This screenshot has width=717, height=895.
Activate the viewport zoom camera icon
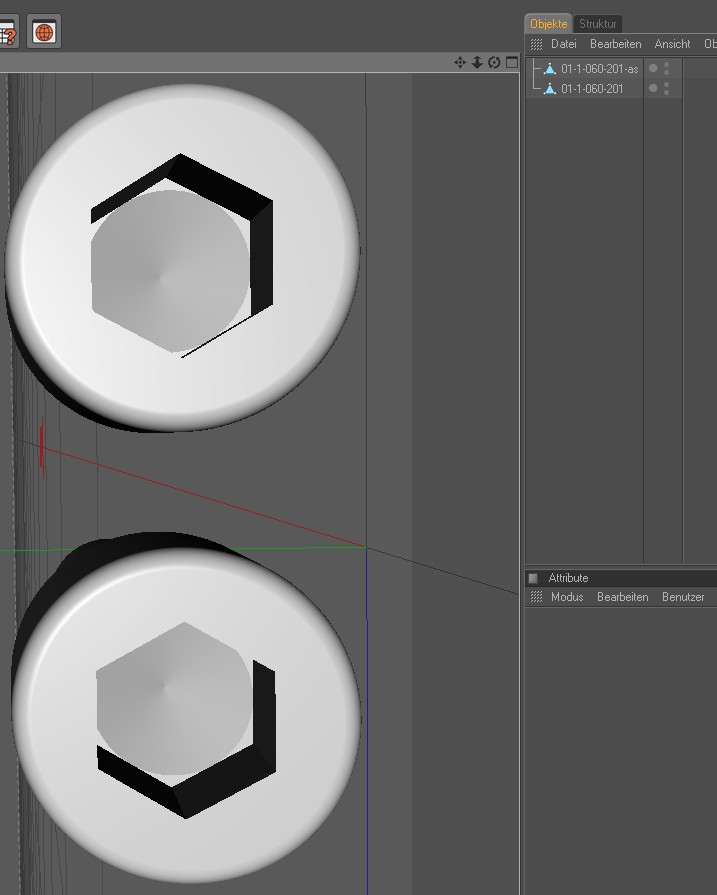[477, 62]
